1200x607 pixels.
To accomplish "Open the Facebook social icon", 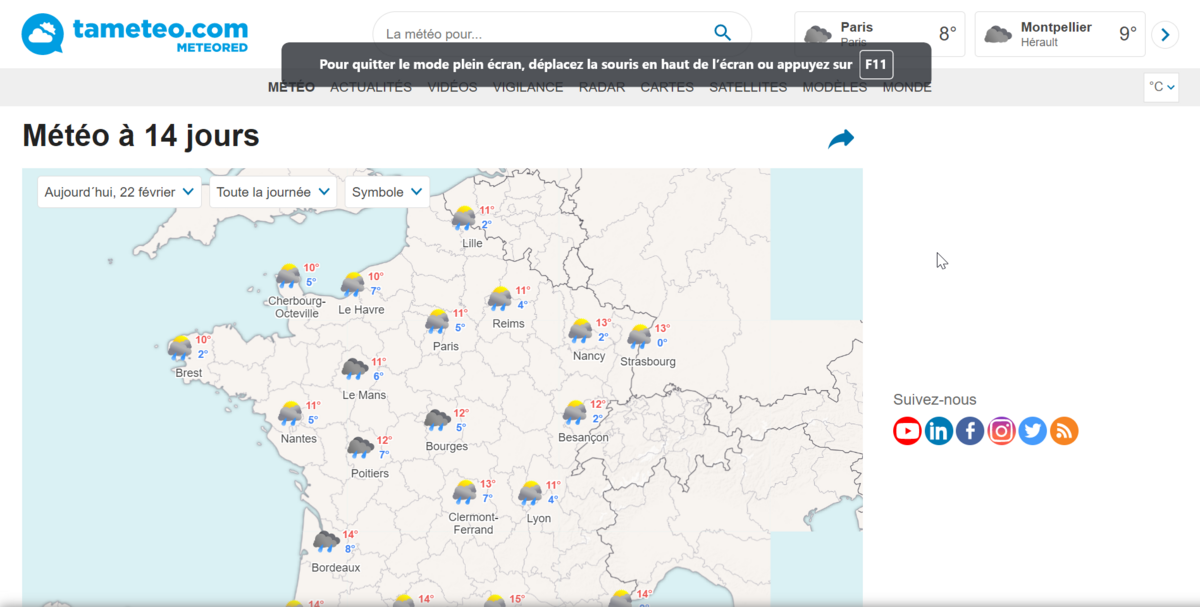I will (x=970, y=431).
